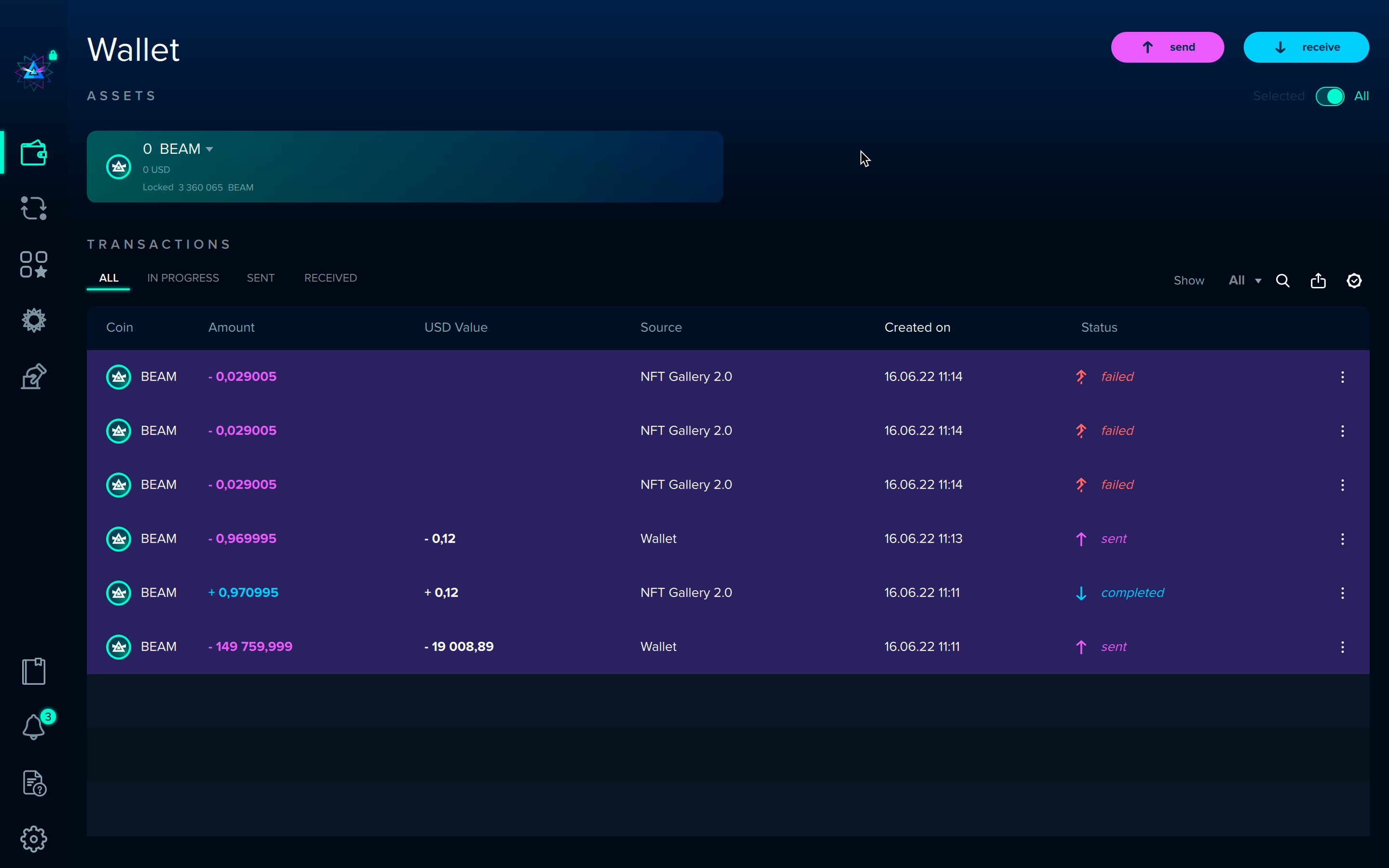The image size is (1389, 868).
Task: Switch to the IN PROGRESS tab
Action: tap(182, 278)
